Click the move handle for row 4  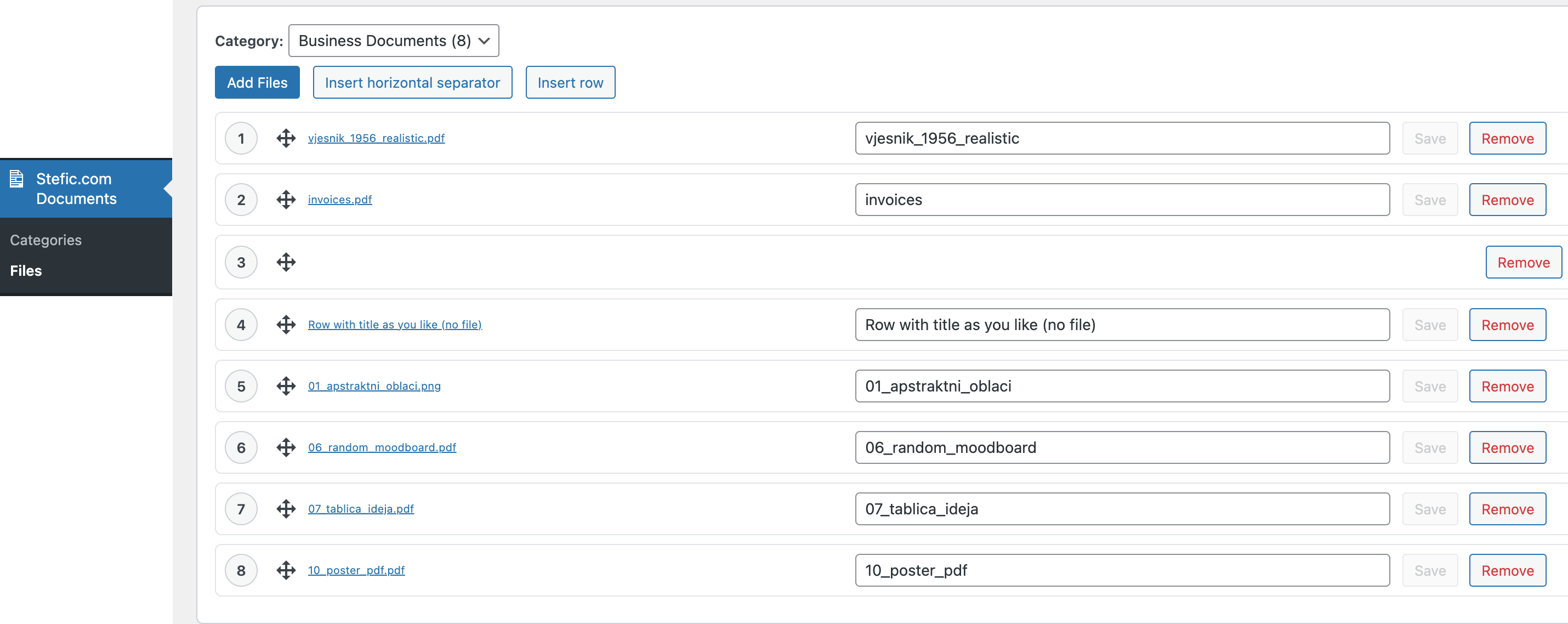coord(286,325)
